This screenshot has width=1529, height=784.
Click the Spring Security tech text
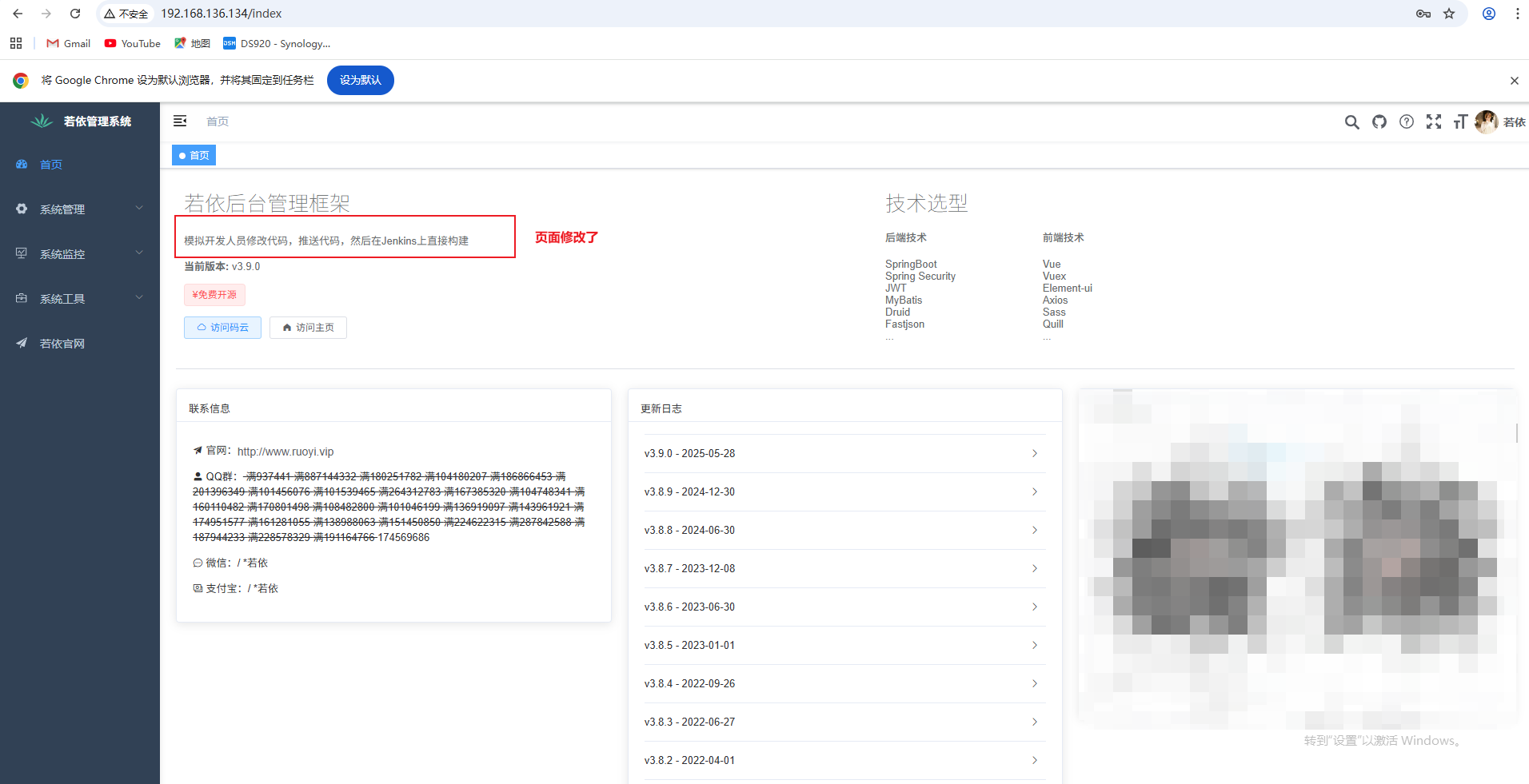click(920, 276)
